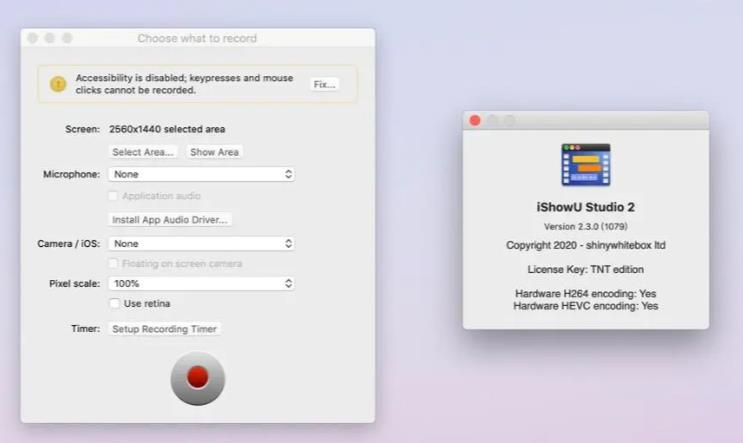Click the 2560x1440 selected area text
Screen dimensions: 743x443
tap(167, 129)
